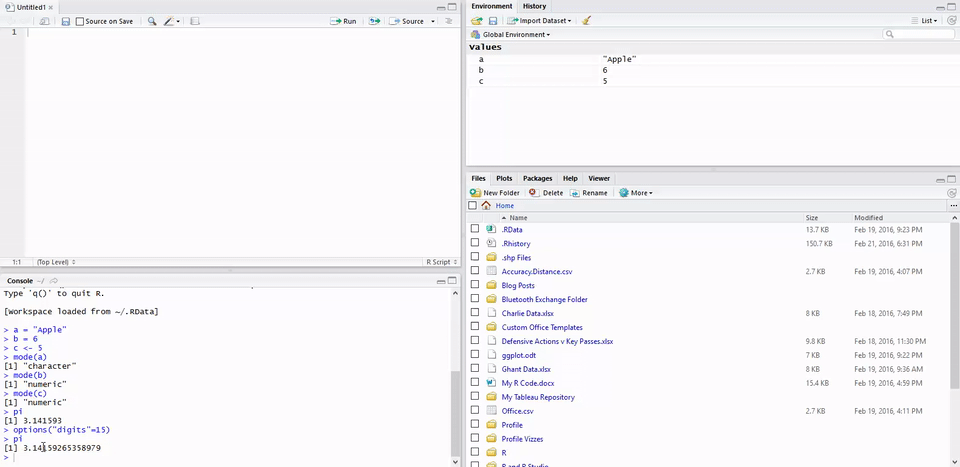Check the box next to Accuracy.Distance.csv
This screenshot has height=467, width=960.
click(475, 271)
